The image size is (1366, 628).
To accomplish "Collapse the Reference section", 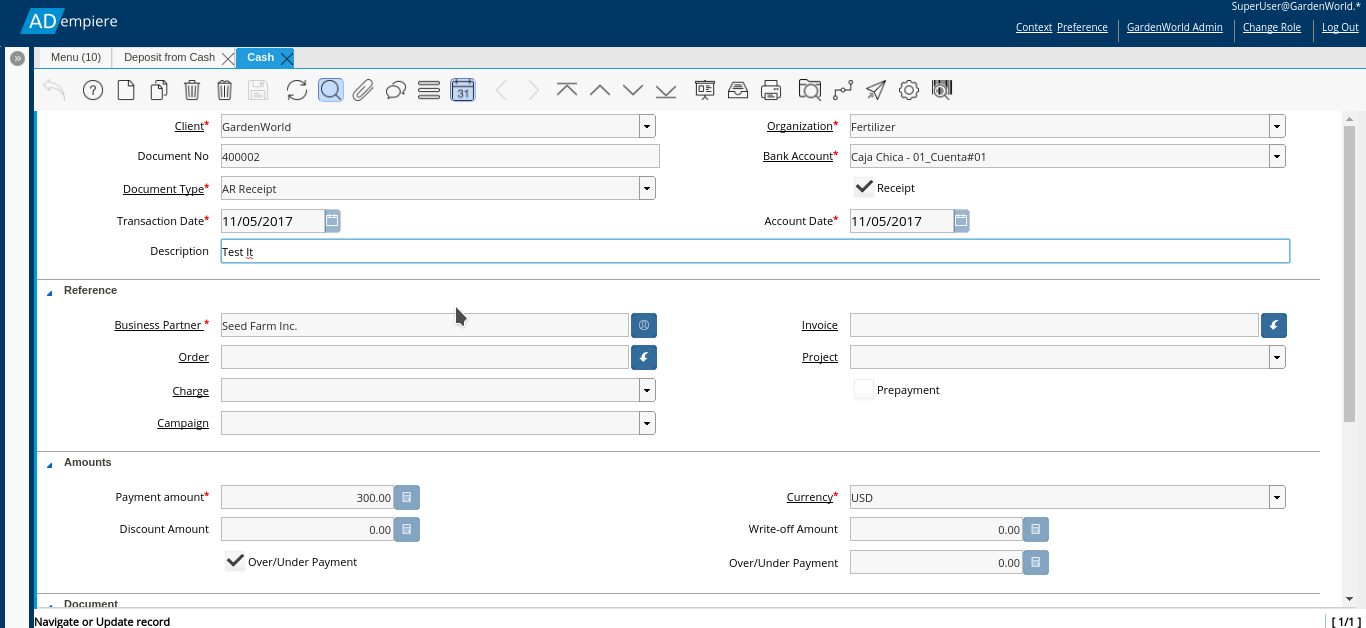I will tap(48, 290).
